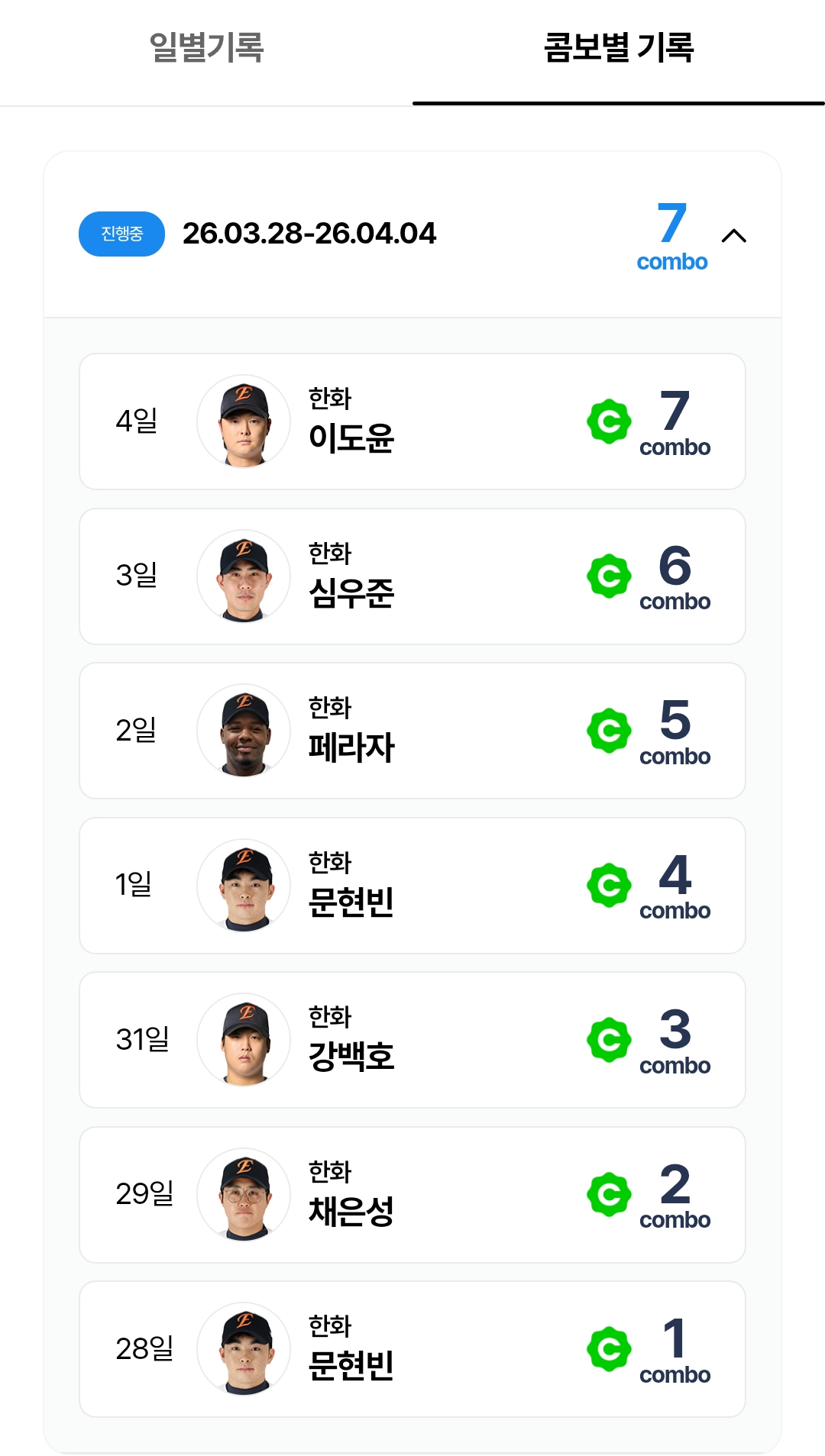This screenshot has height=1456, width=825.
Task: Switch to the 일별기록 tab
Action: coord(206,48)
